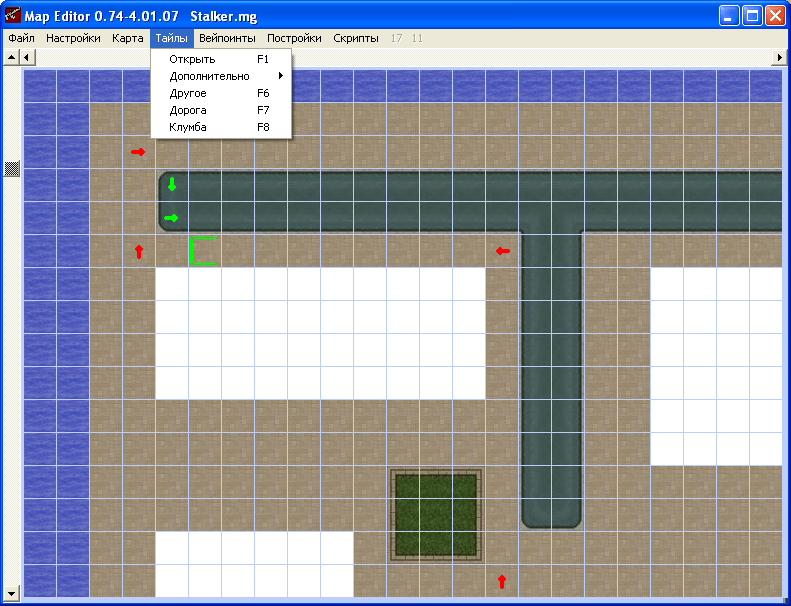Open the Постройки menu
Viewport: 791px width, 606px height.
pos(294,38)
